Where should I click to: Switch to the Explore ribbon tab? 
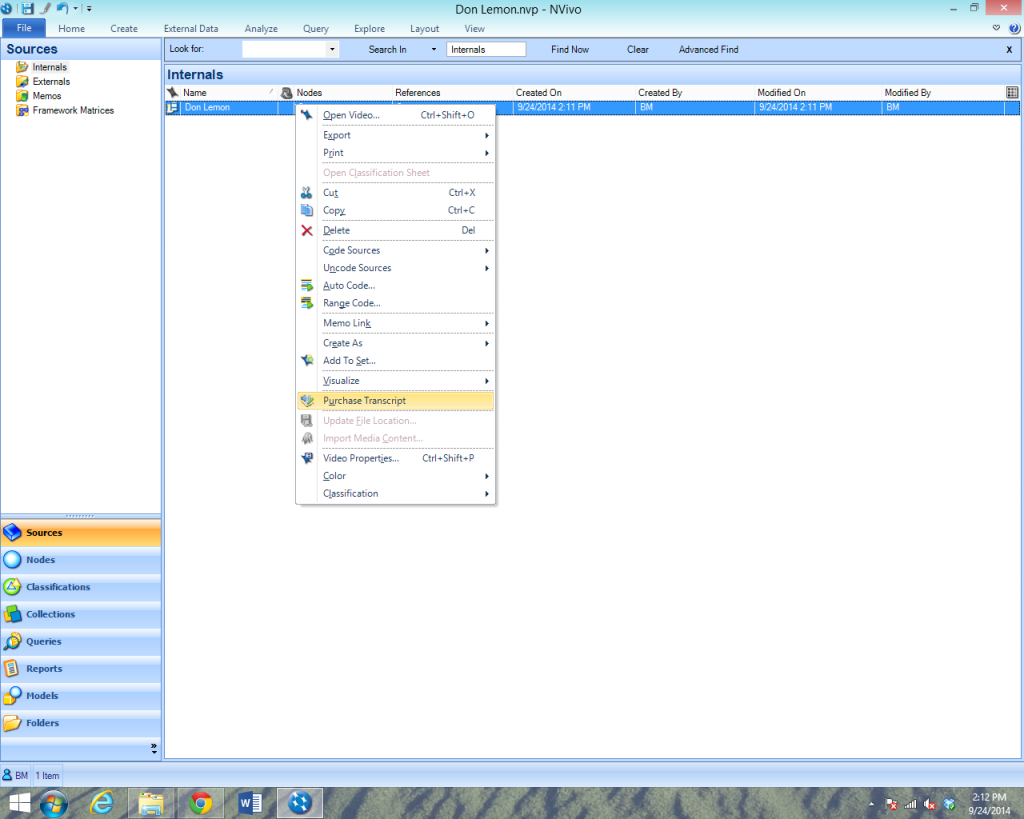pyautogui.click(x=370, y=29)
